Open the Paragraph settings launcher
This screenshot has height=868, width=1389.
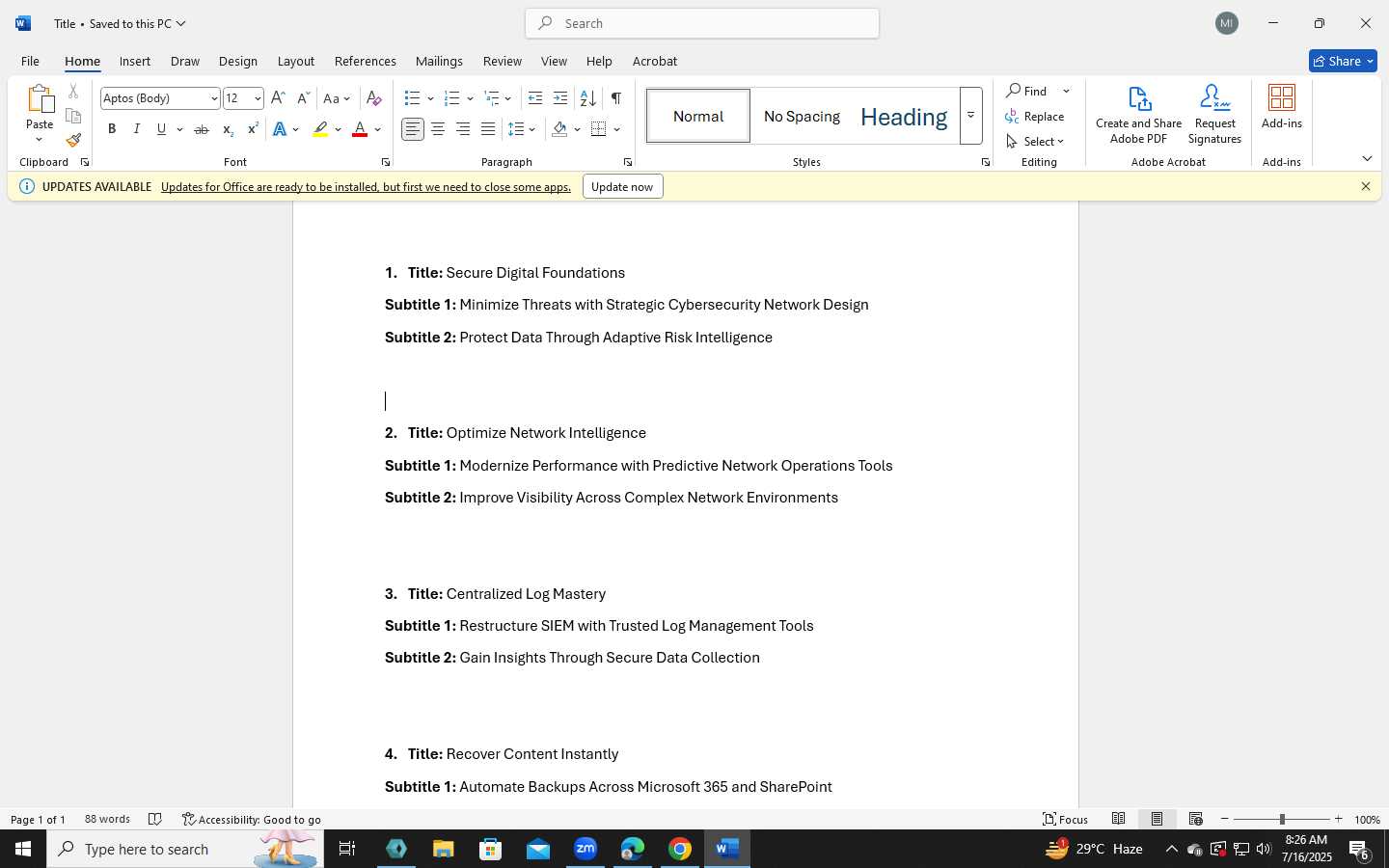click(628, 162)
